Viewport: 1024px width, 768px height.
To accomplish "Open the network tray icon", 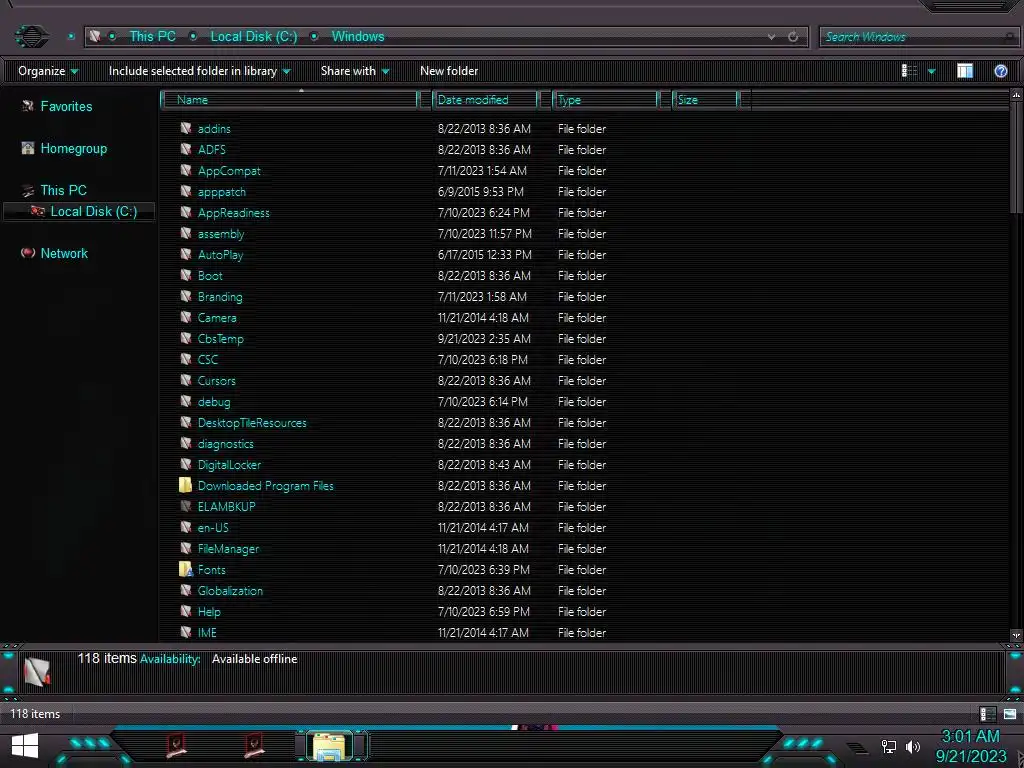I will [x=888, y=746].
